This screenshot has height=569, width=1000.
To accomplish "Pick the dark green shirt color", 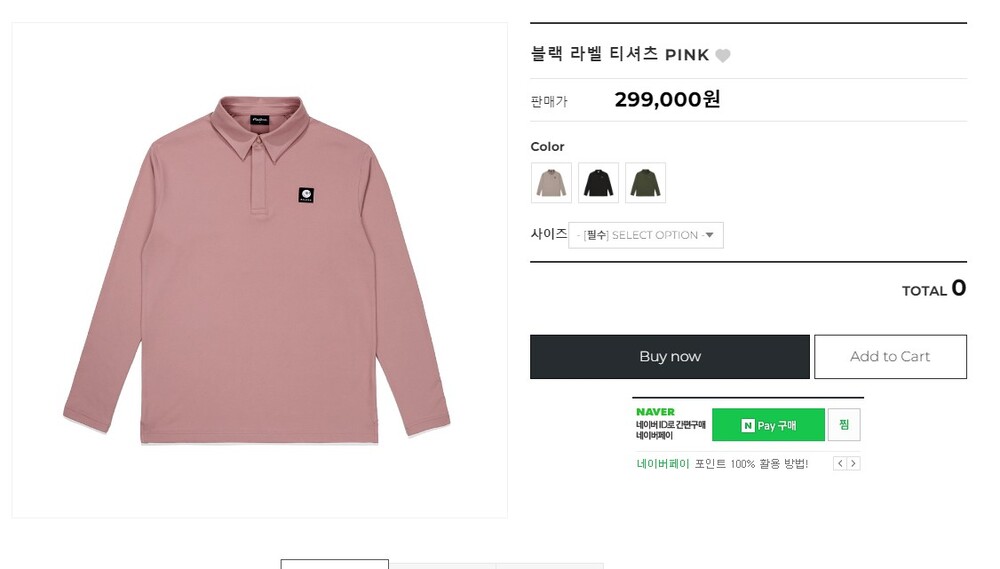I will [x=645, y=183].
